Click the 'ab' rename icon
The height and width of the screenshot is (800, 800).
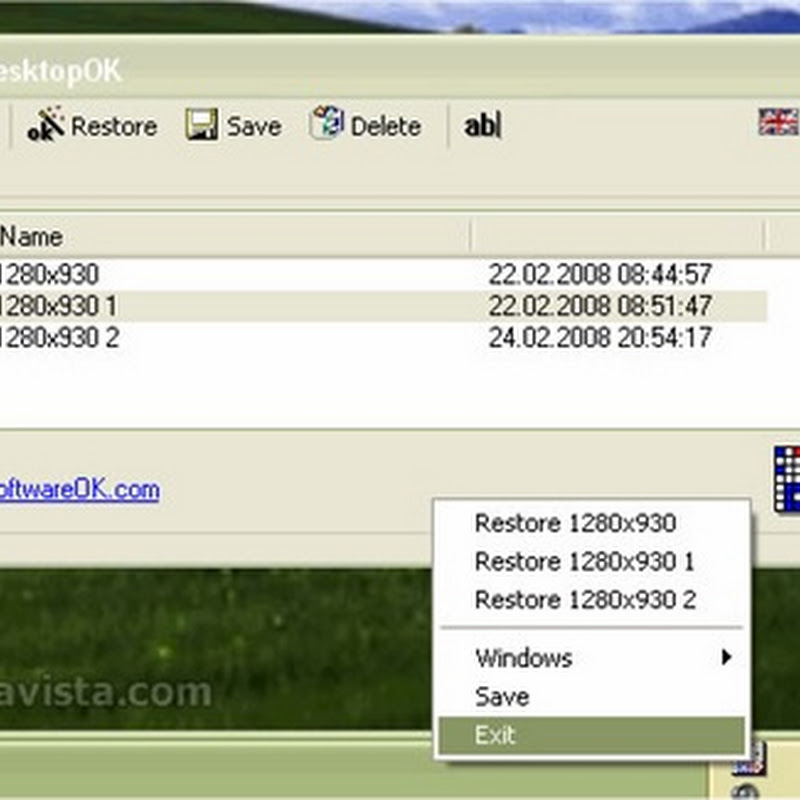pos(483,126)
